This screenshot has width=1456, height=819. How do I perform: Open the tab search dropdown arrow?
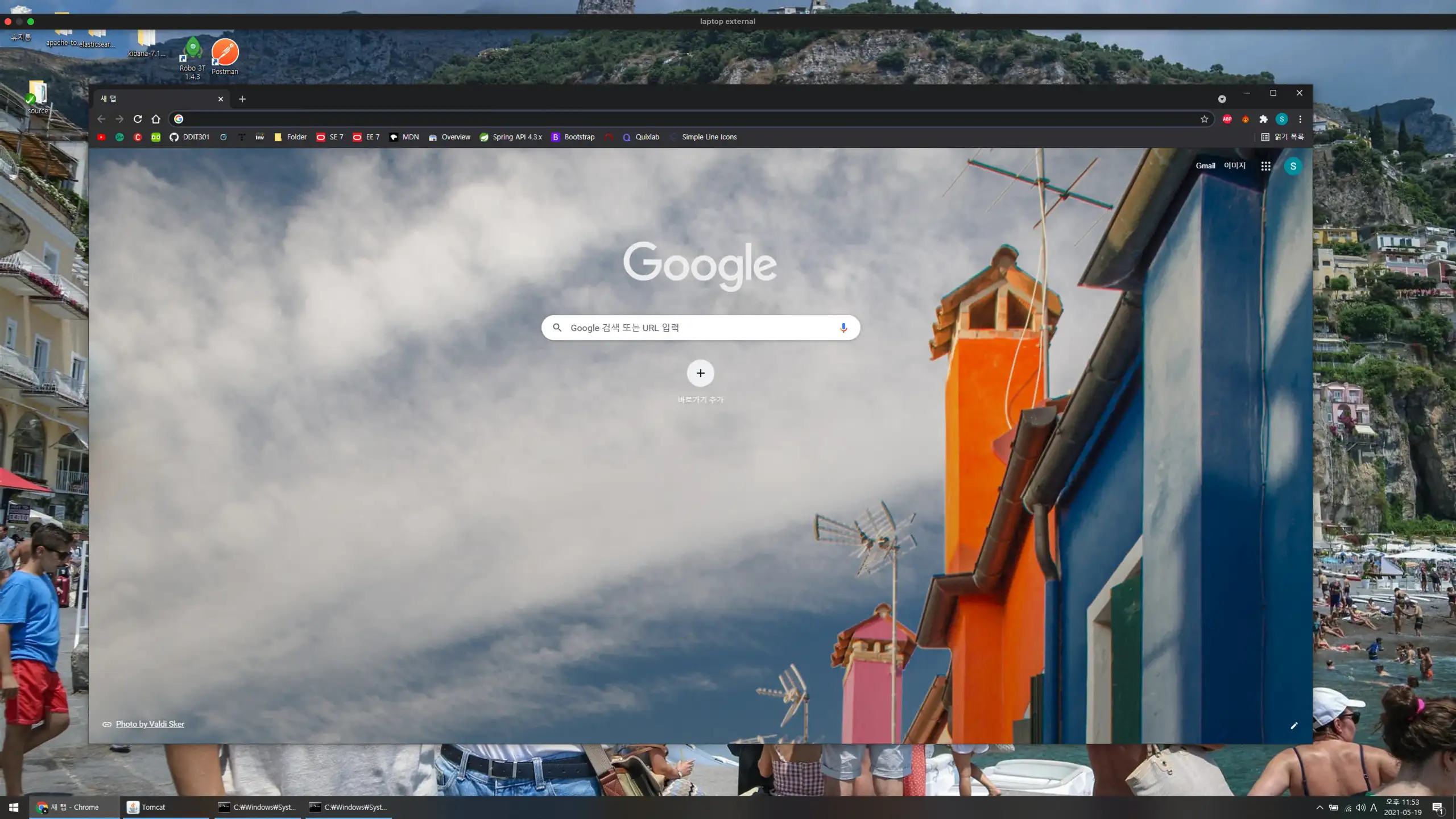1222,99
